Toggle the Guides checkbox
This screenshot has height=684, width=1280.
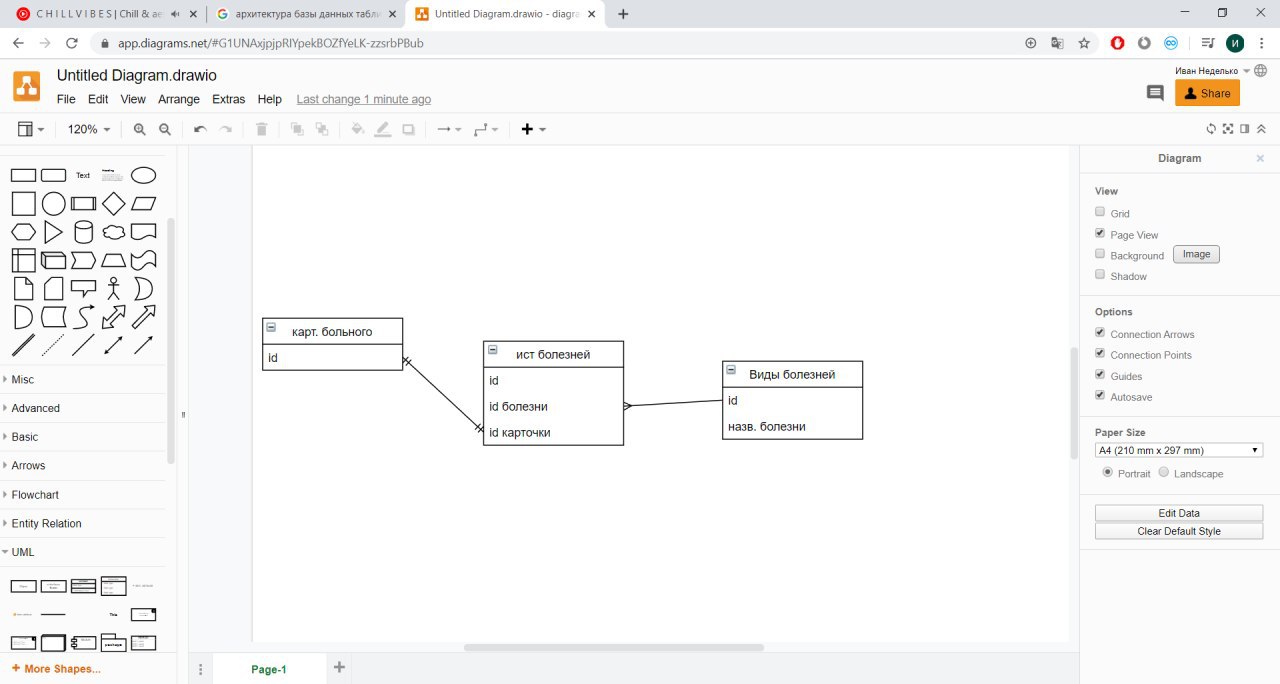point(1100,374)
